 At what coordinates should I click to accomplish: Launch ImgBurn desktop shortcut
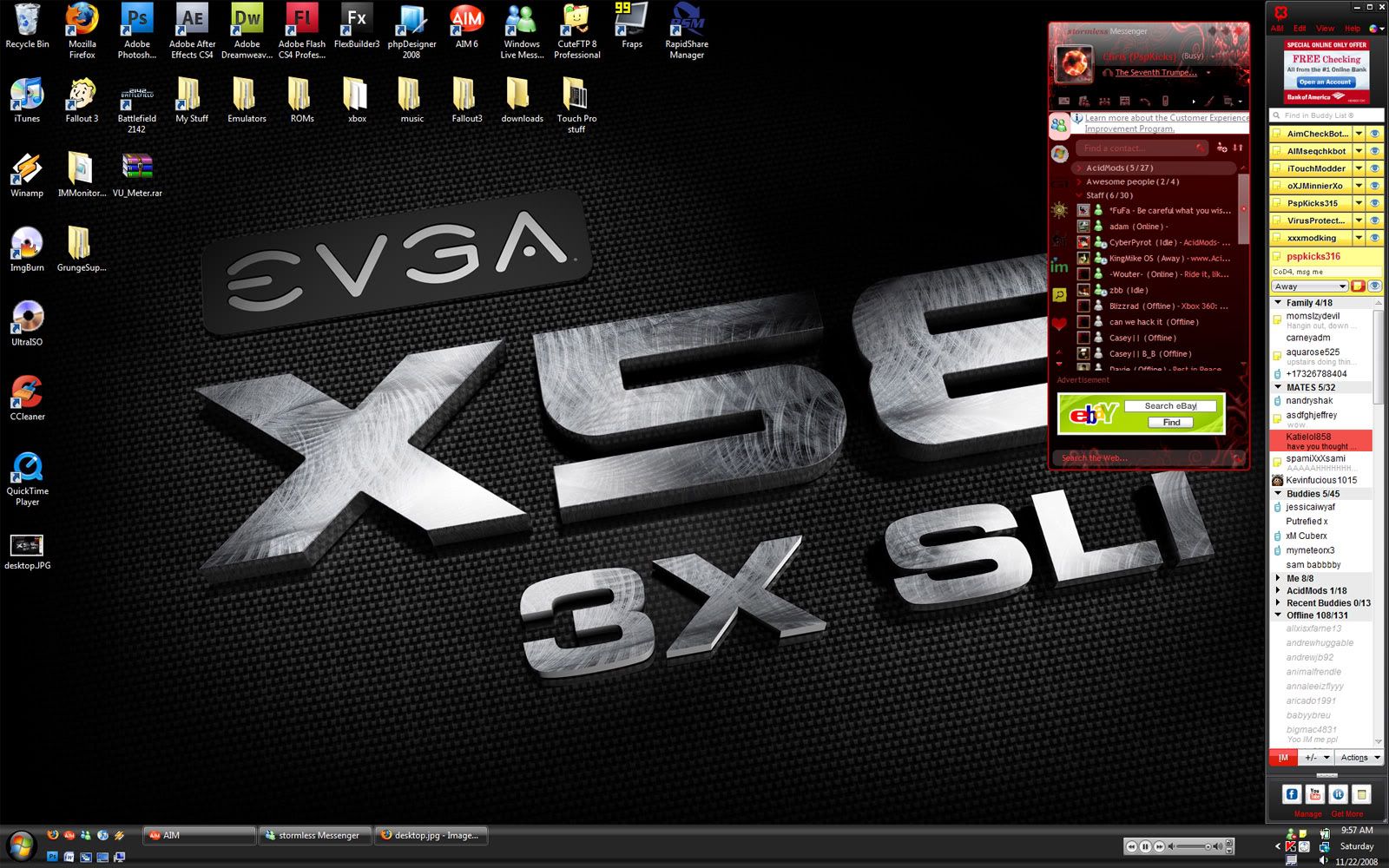tap(27, 249)
